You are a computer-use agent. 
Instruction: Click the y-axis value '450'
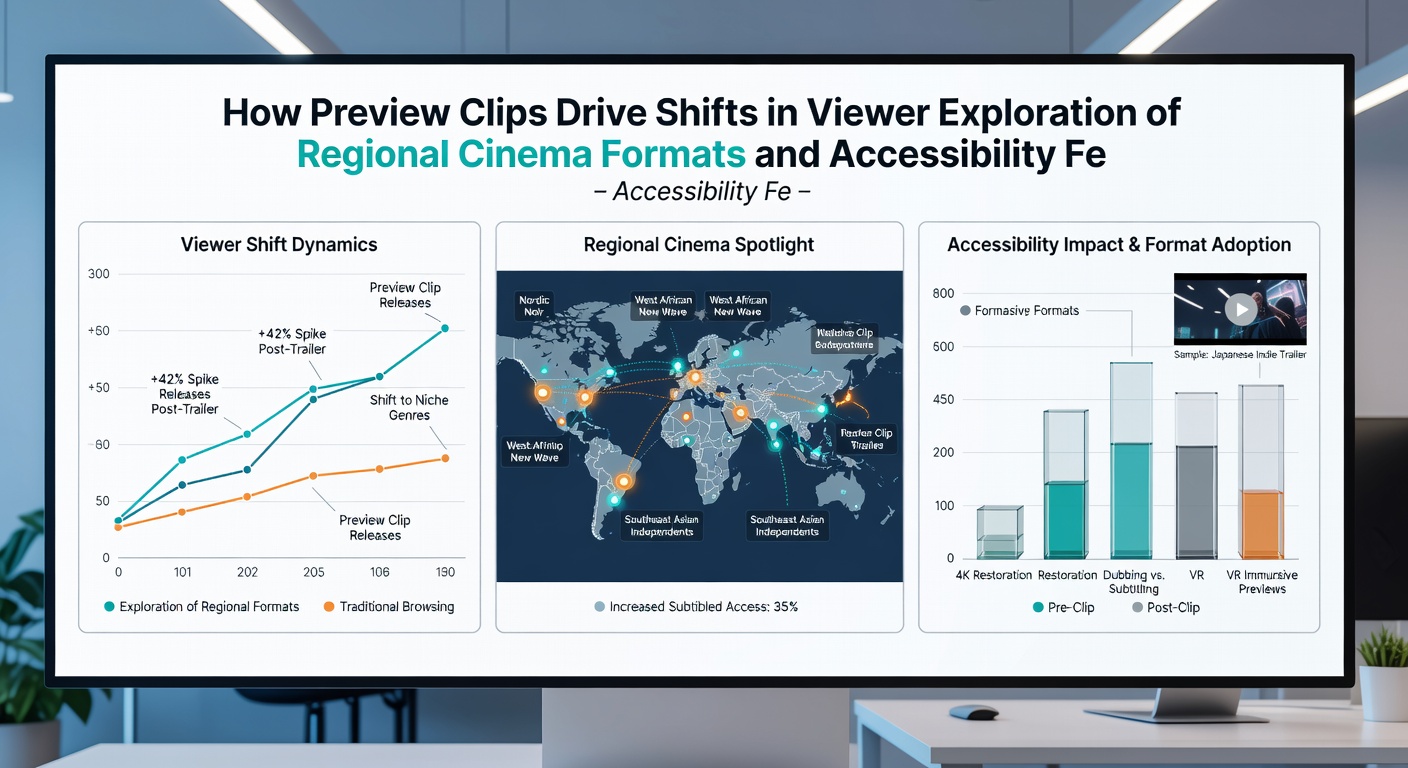coord(943,400)
